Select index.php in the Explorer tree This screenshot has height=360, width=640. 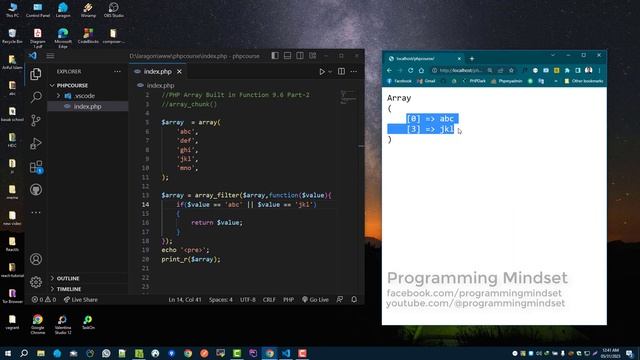[x=87, y=107]
